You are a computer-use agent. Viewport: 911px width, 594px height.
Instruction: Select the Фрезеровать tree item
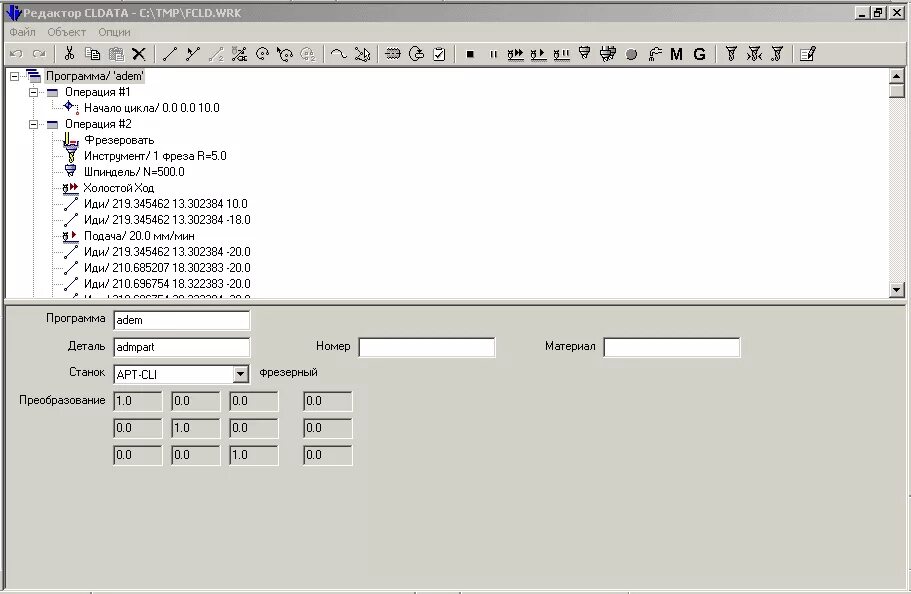(119, 140)
